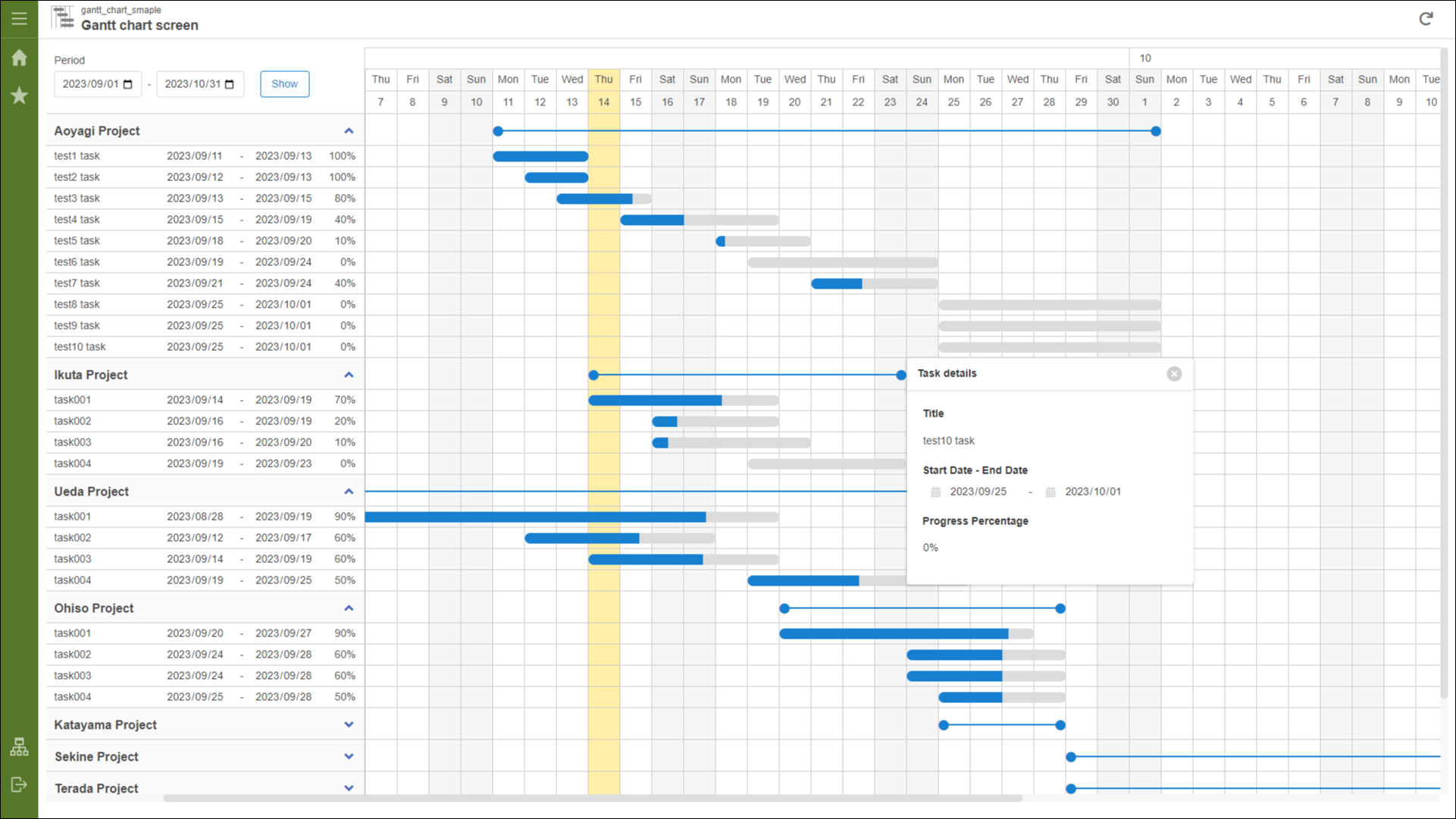
Task: Expand the Sekine Project section
Action: pos(349,757)
